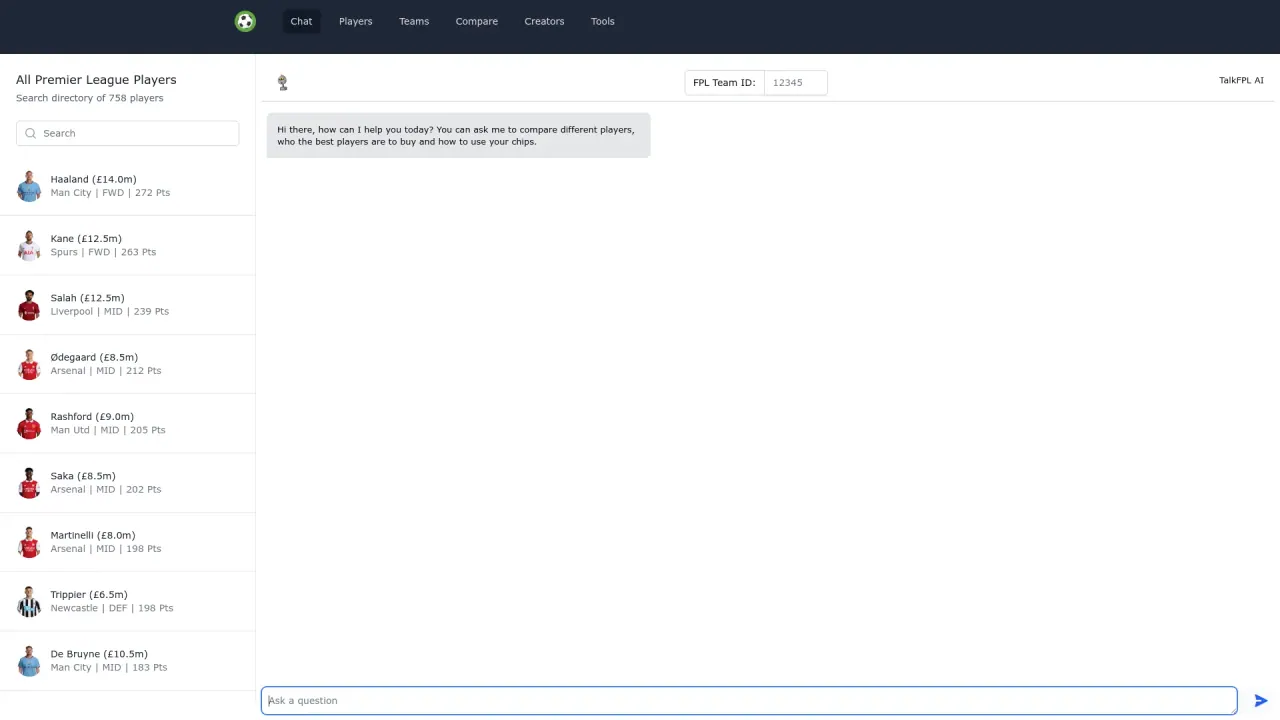The image size is (1280, 720).
Task: Select Saka (£8.5m) from the list
Action: [x=128, y=483]
